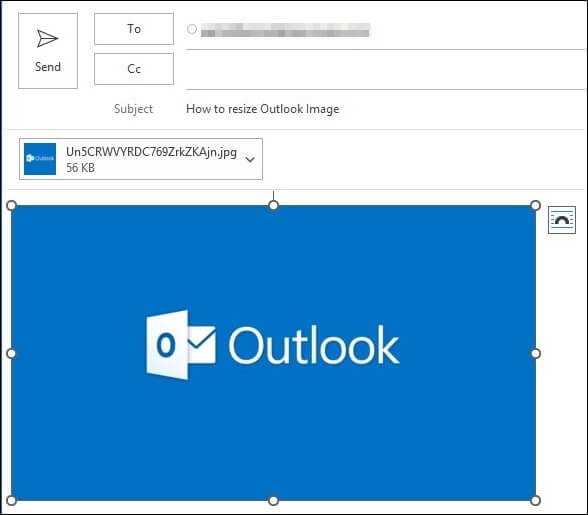Click the blurred recipient name in To line
Viewport: 588px width, 515px height.
coord(285,30)
